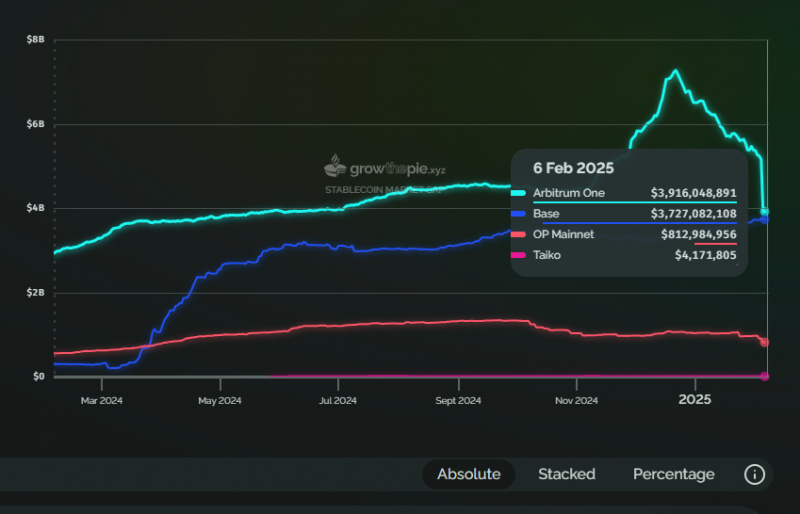Click the Arbitrum One peak on chart

pyautogui.click(x=676, y=71)
